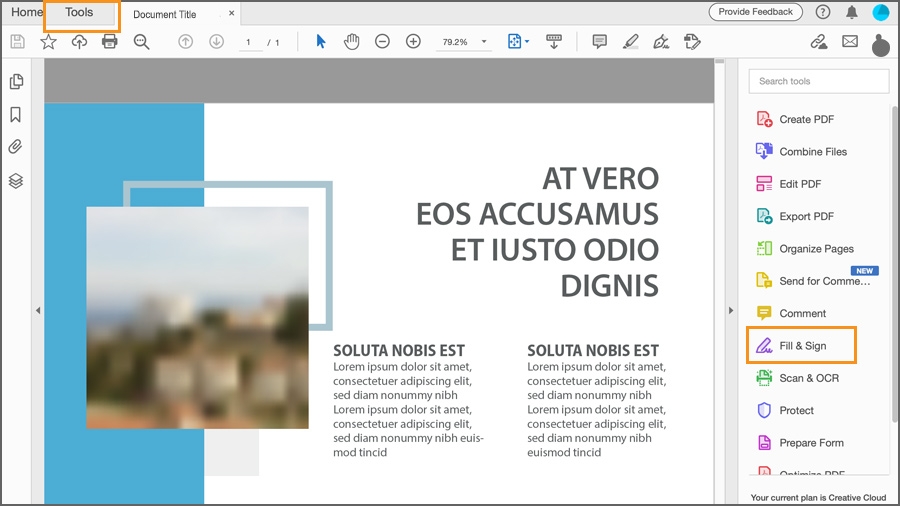900x506 pixels.
Task: Click the current page number field
Action: [x=249, y=42]
